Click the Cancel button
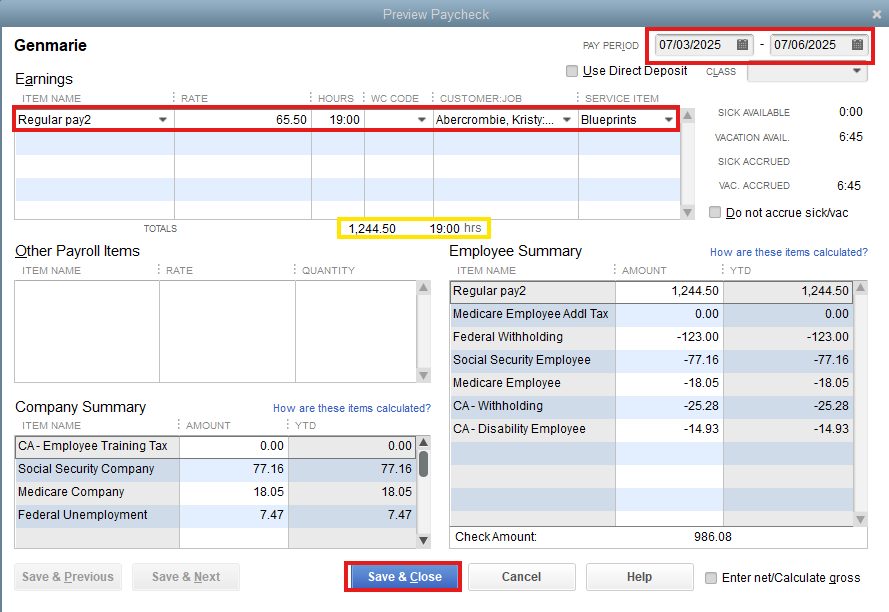889x612 pixels. coord(522,577)
